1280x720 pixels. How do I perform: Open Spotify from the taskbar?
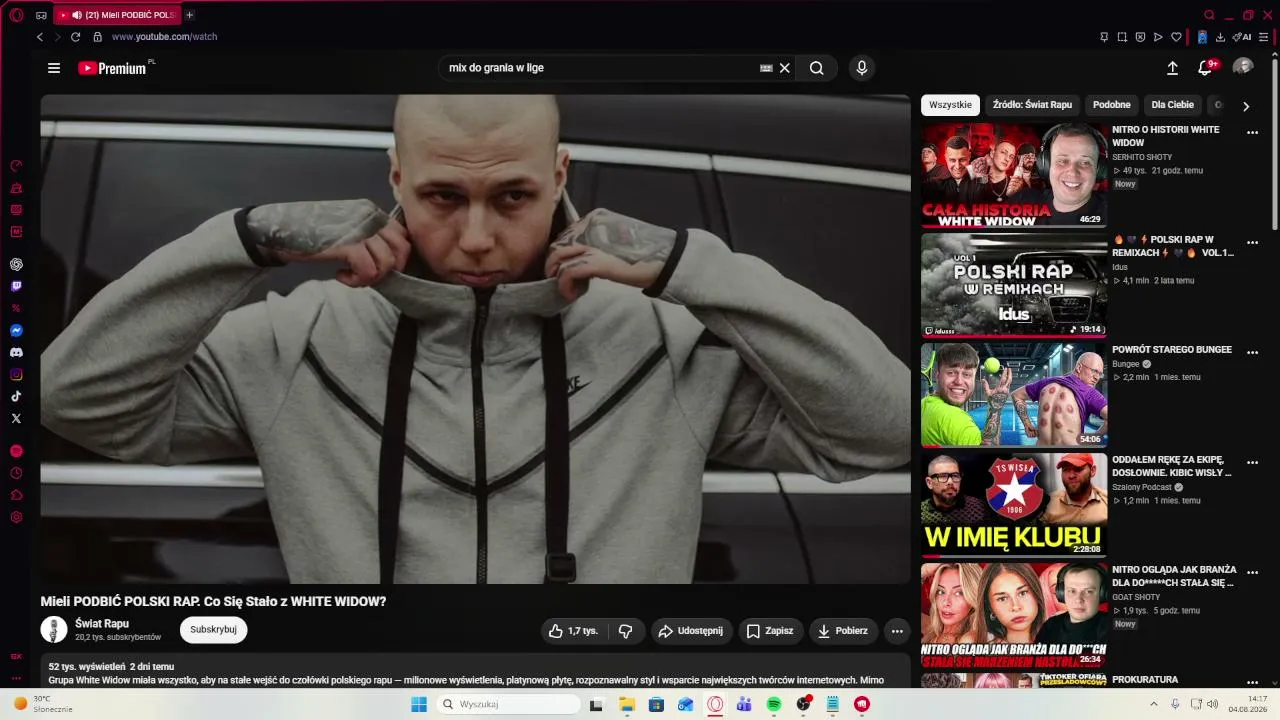tap(773, 704)
